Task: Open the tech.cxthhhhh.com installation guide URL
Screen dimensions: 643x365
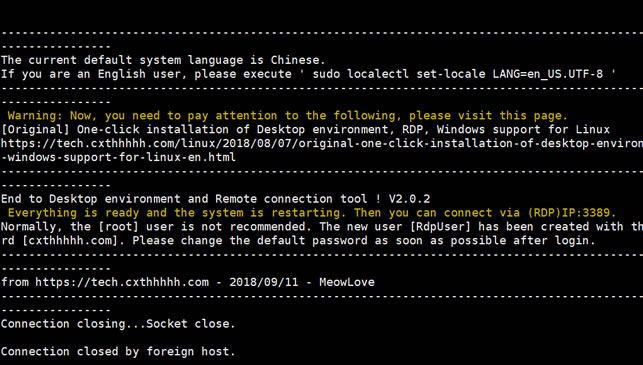Action: click(x=322, y=144)
